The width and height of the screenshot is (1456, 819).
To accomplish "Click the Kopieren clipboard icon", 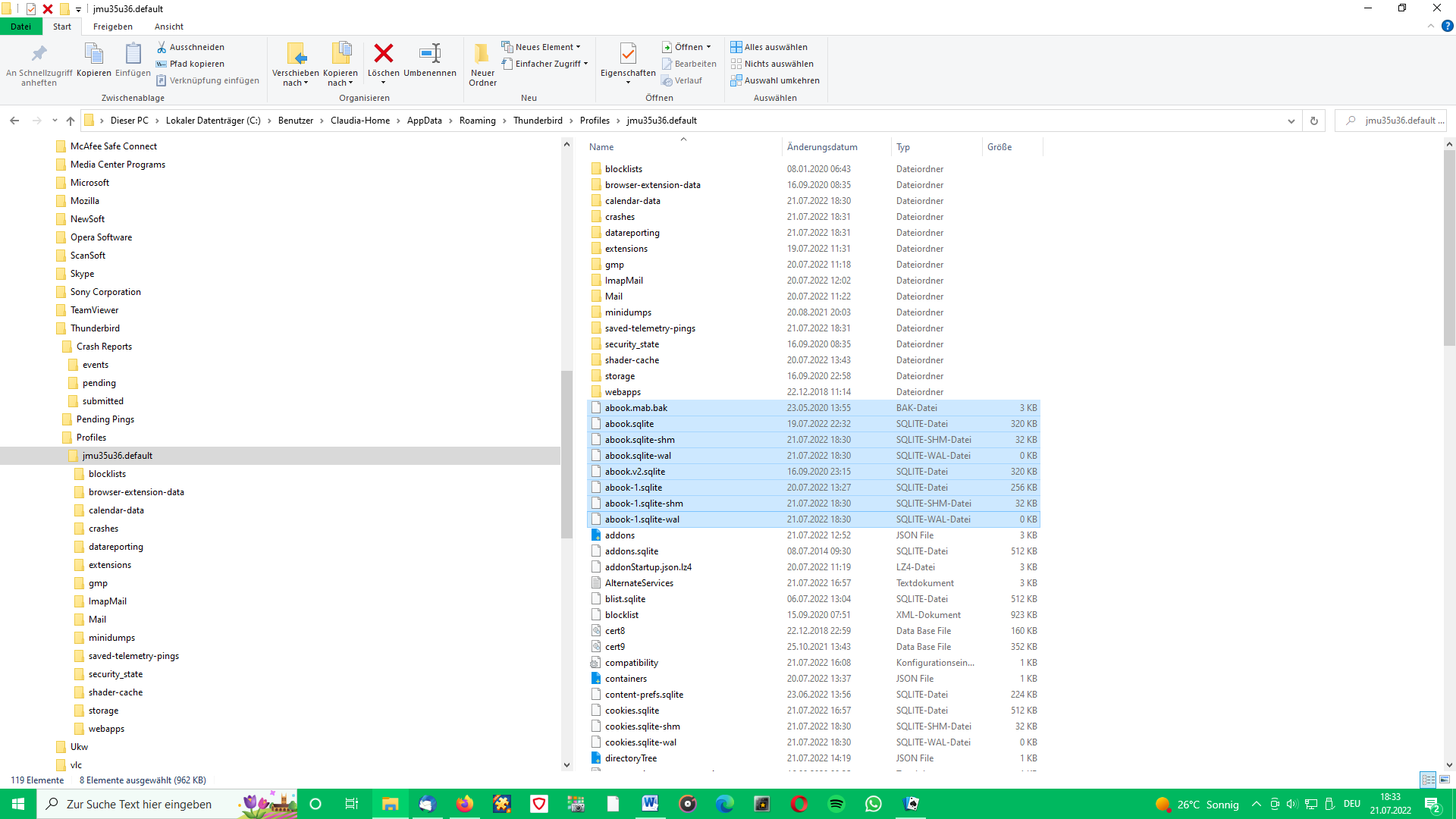I will point(93,54).
